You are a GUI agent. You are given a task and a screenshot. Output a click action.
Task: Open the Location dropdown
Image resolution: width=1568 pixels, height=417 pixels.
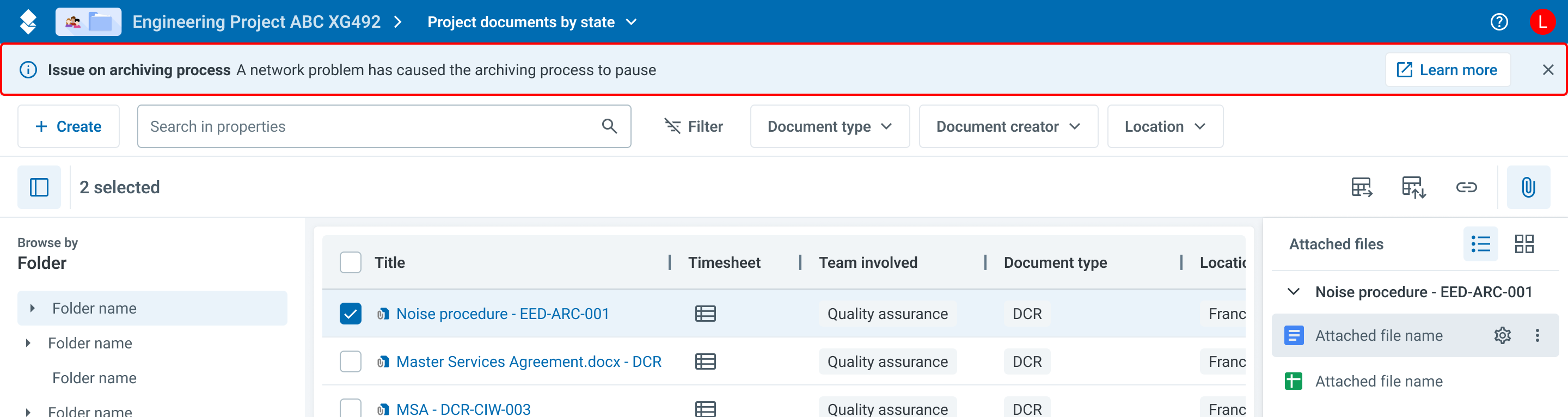pyautogui.click(x=1165, y=127)
